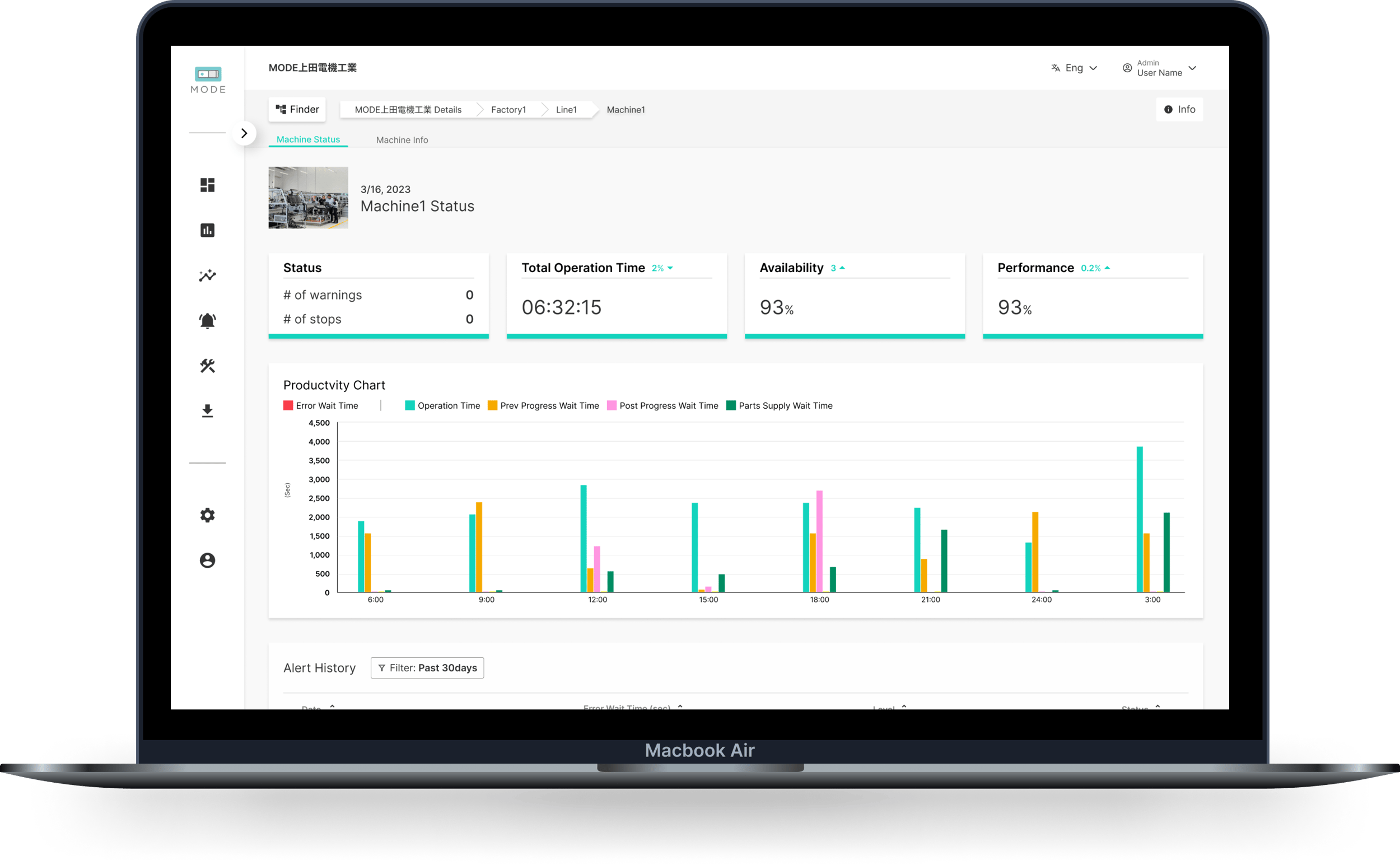
Task: Click the download icon in the sidebar
Action: (207, 410)
